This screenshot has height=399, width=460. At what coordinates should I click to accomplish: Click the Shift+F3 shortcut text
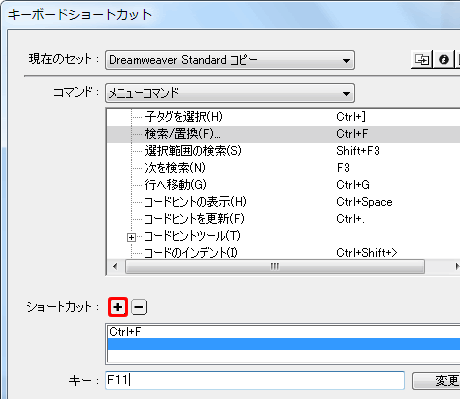pyautogui.click(x=358, y=151)
